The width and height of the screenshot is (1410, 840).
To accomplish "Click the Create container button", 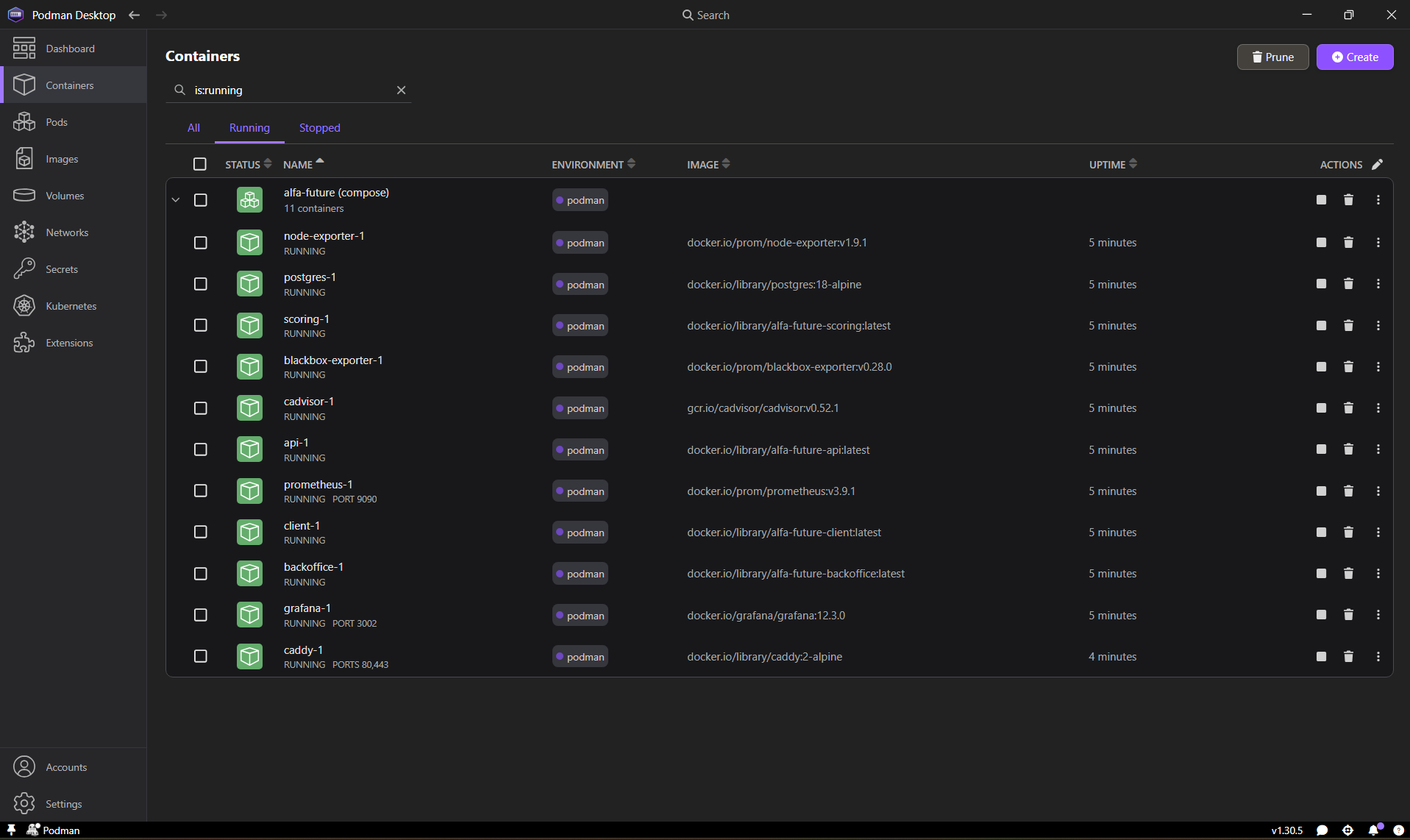I will [1355, 57].
